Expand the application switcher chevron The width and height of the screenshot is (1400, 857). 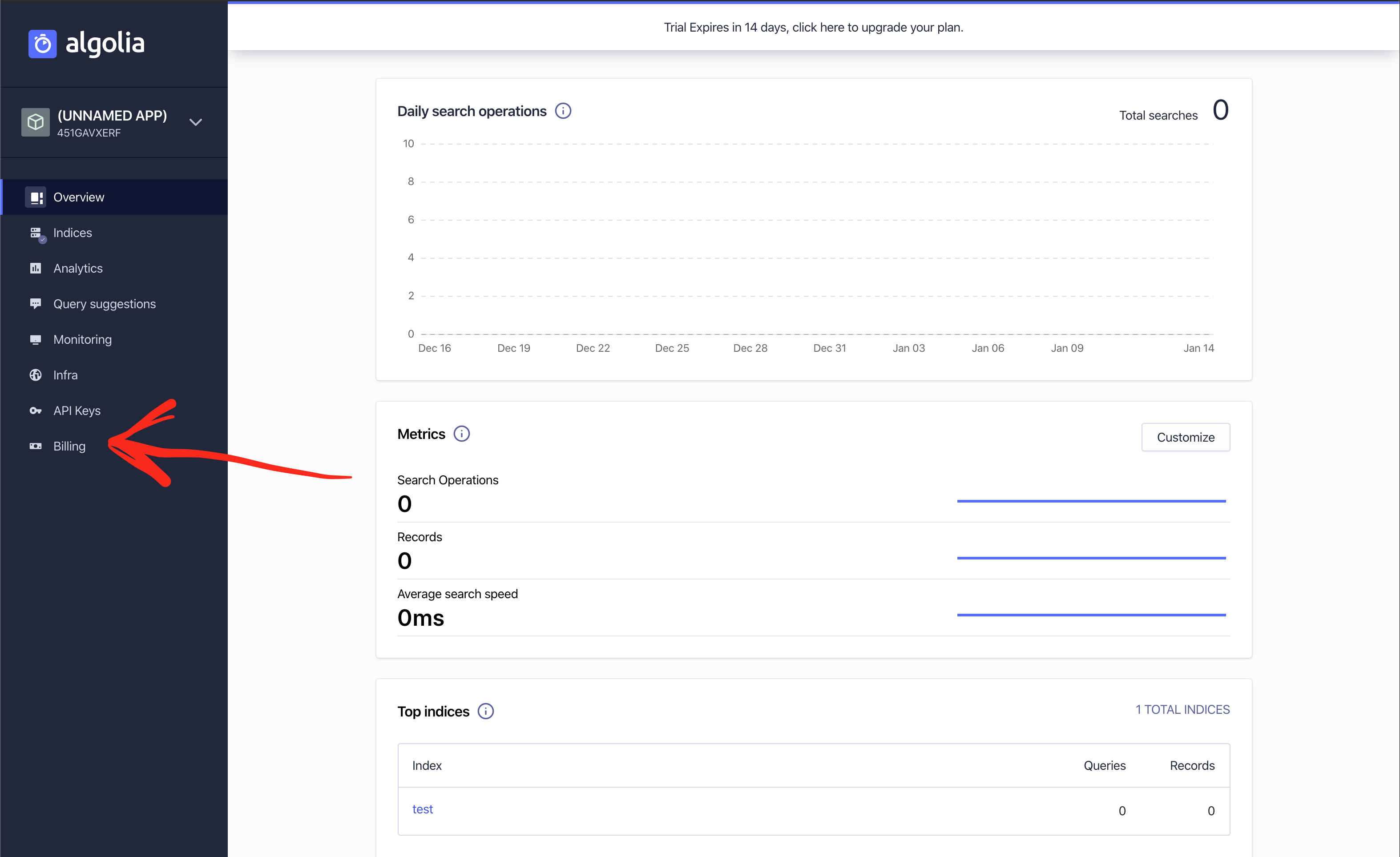point(195,122)
